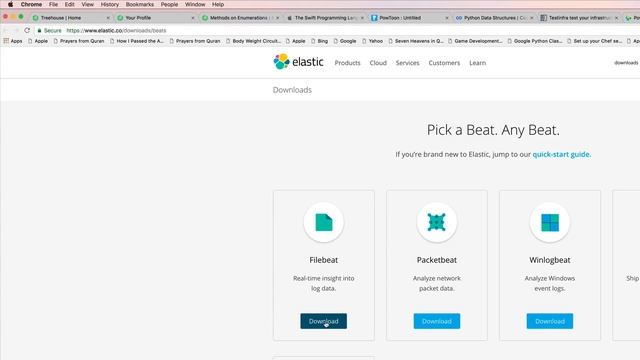Switch to Testinfra tab
Screen dimensions: 640x360
pyautogui.click(x=579, y=18)
